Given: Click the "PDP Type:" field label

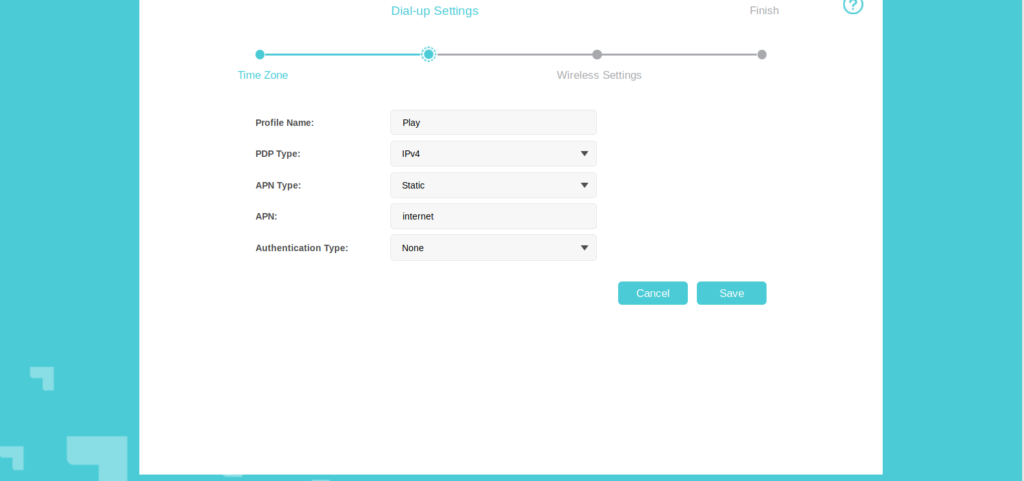Looking at the screenshot, I should tap(278, 154).
